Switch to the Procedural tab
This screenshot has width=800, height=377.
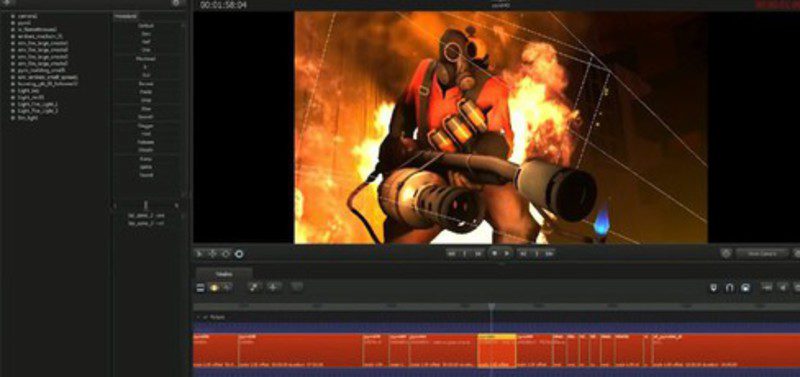126,16
